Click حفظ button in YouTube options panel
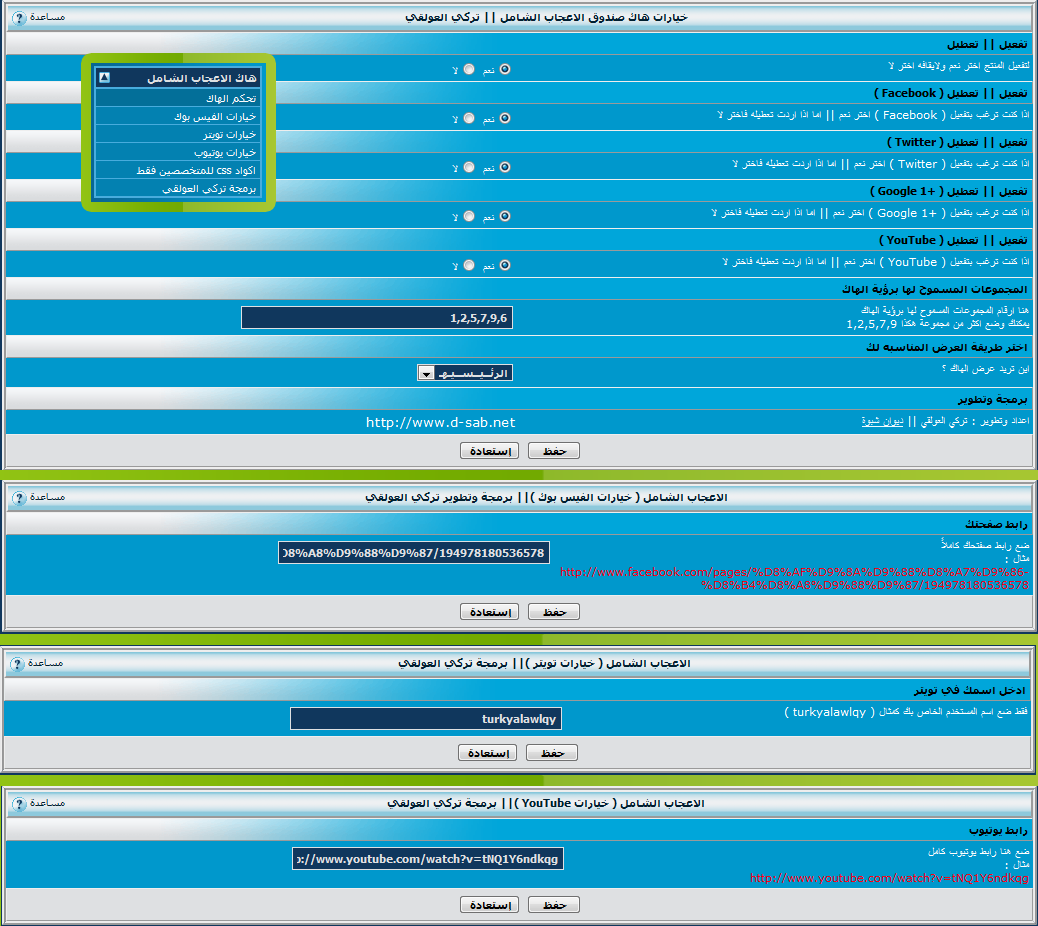This screenshot has height=926, width=1038. click(x=553, y=905)
